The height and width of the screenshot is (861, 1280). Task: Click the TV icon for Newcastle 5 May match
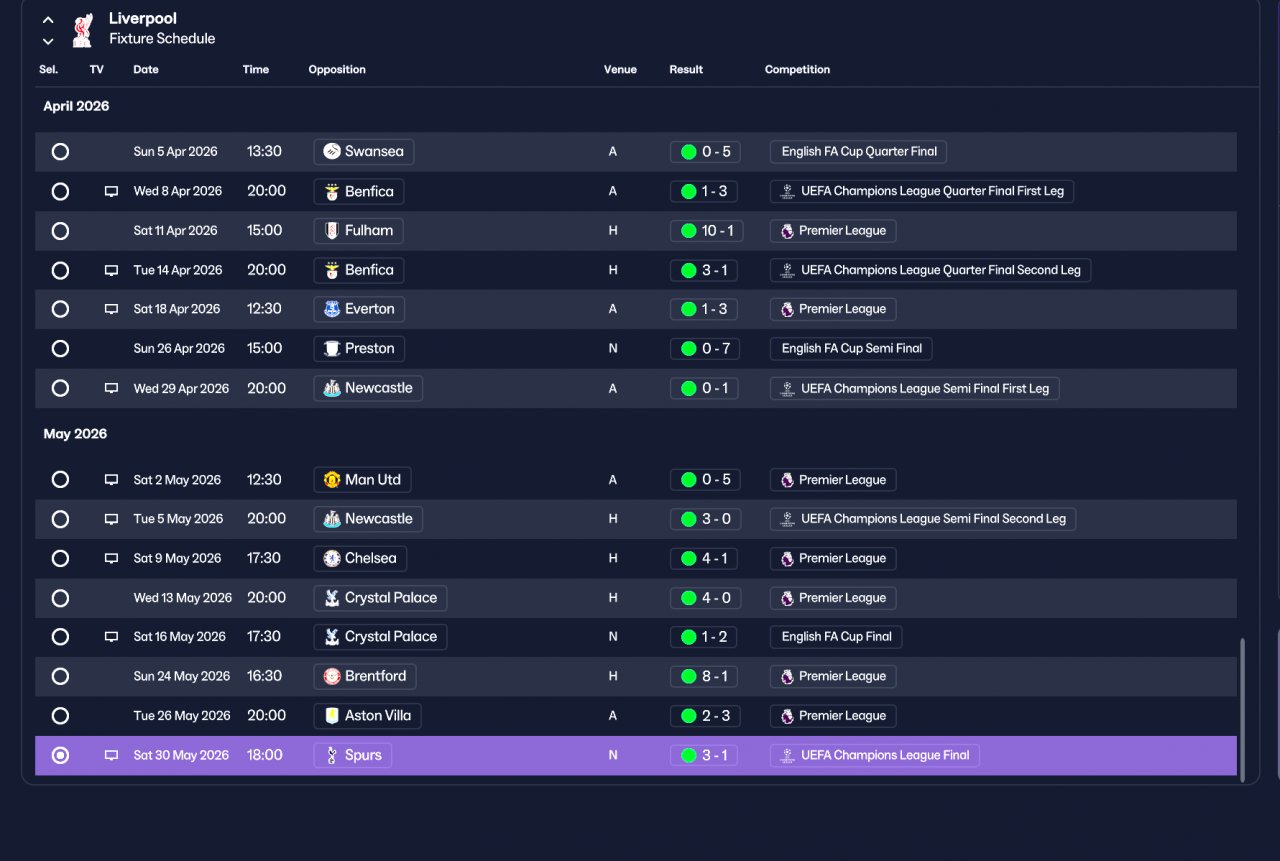click(111, 519)
